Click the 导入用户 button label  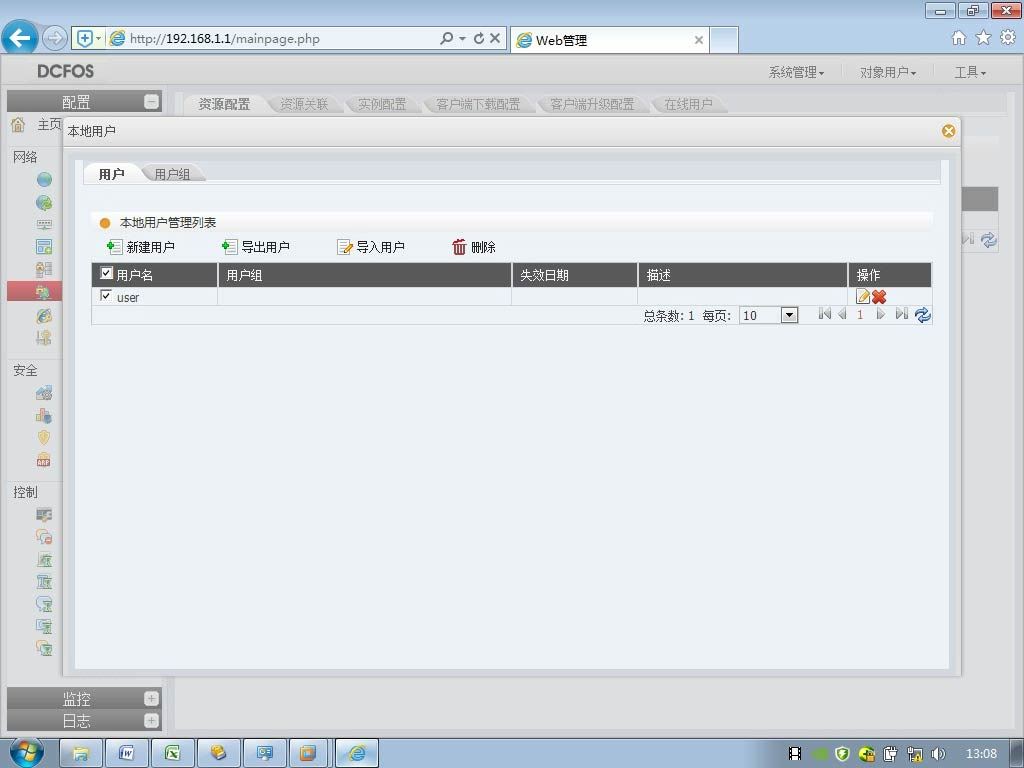coord(380,248)
